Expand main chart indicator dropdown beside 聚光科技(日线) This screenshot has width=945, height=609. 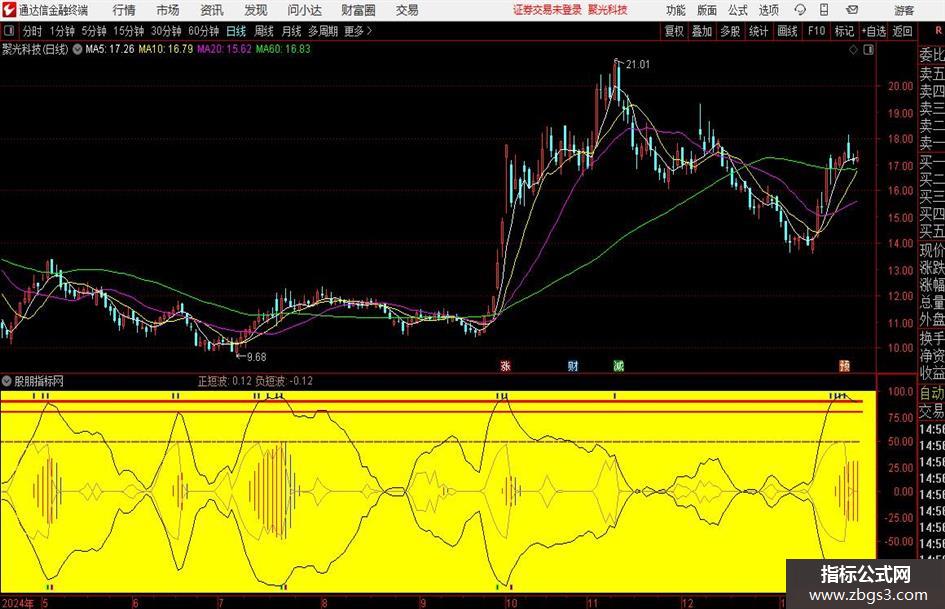pos(77,49)
